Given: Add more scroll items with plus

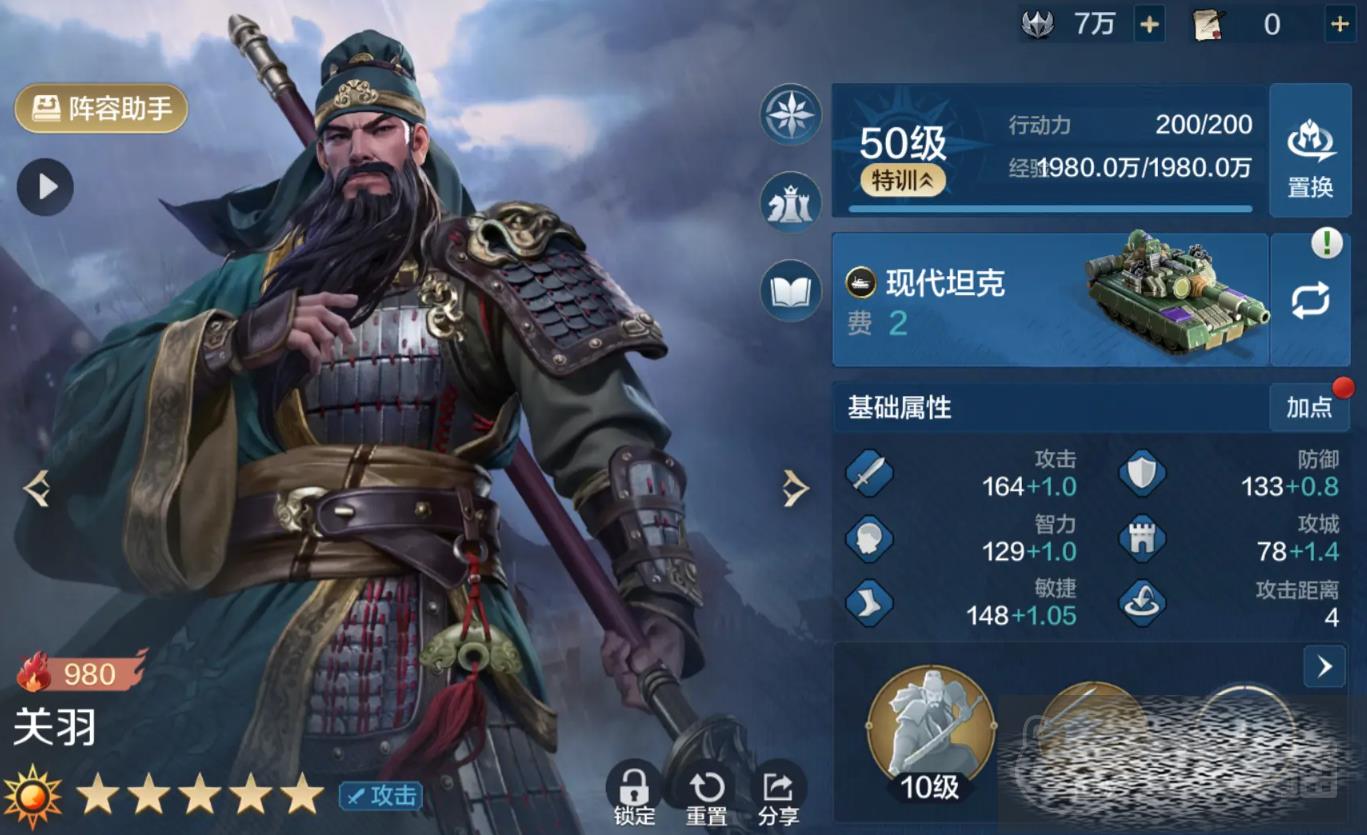Looking at the screenshot, I should point(1340,24).
